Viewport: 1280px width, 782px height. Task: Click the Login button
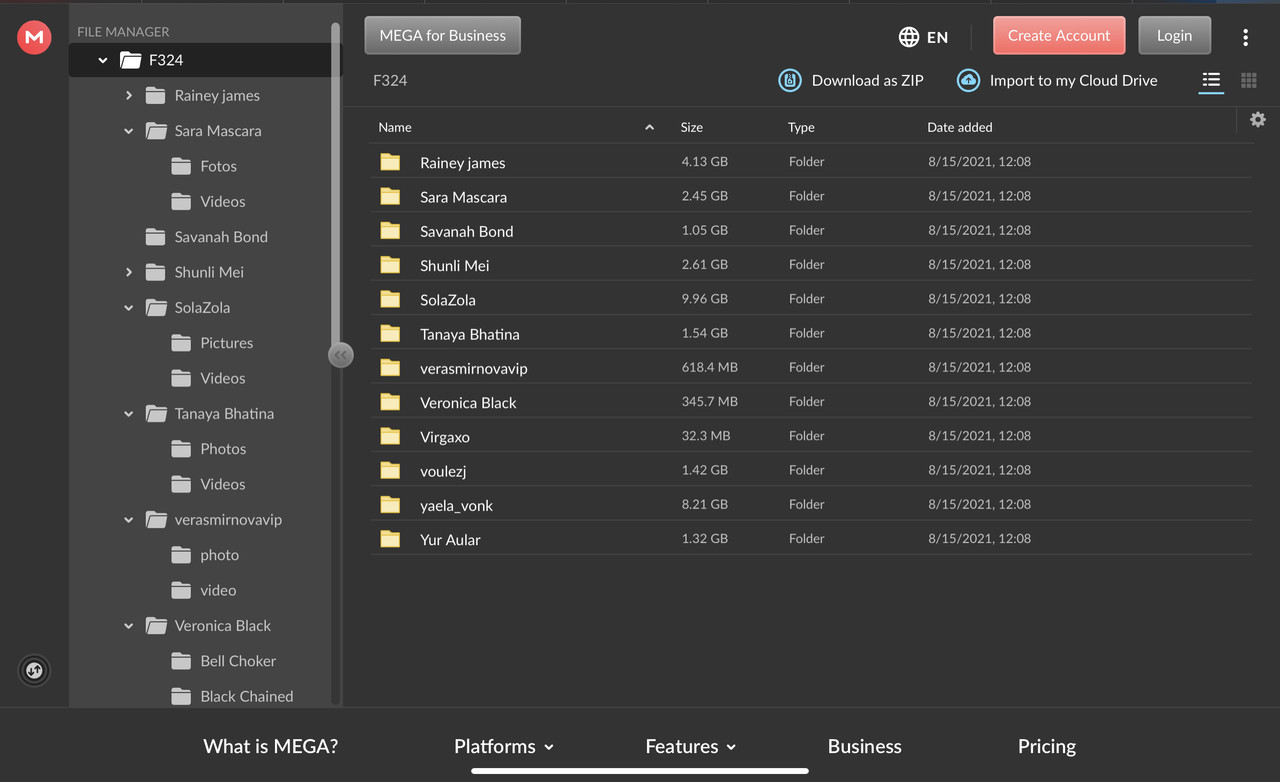pos(1175,35)
